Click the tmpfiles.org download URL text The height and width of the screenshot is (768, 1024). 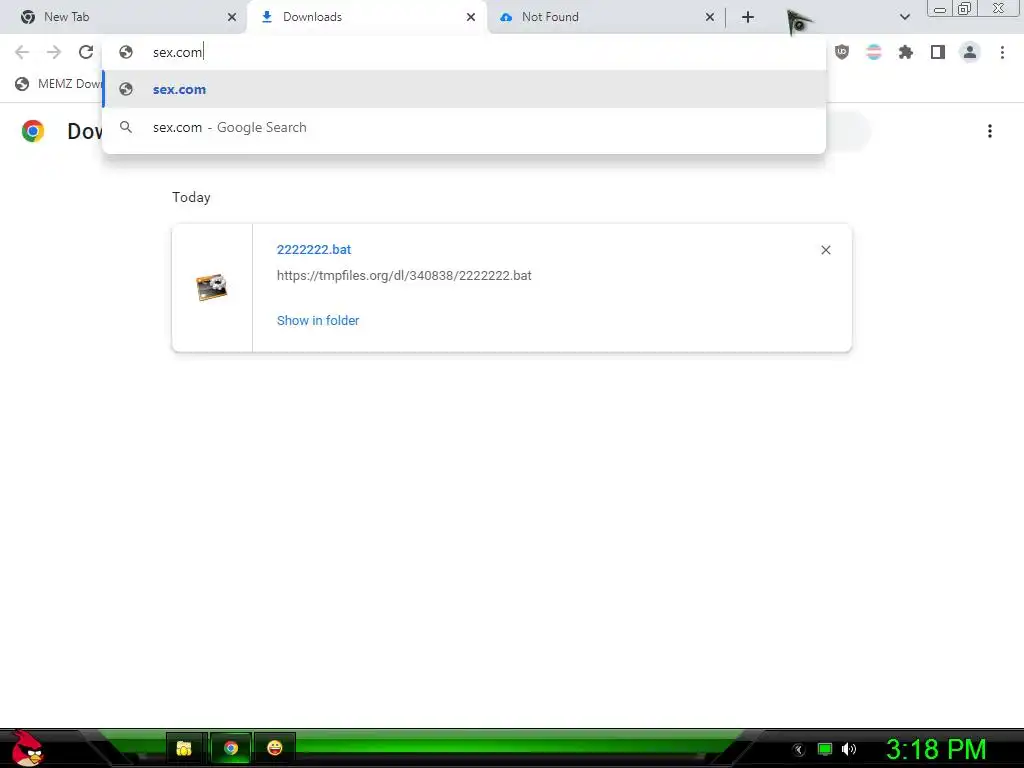click(404, 276)
